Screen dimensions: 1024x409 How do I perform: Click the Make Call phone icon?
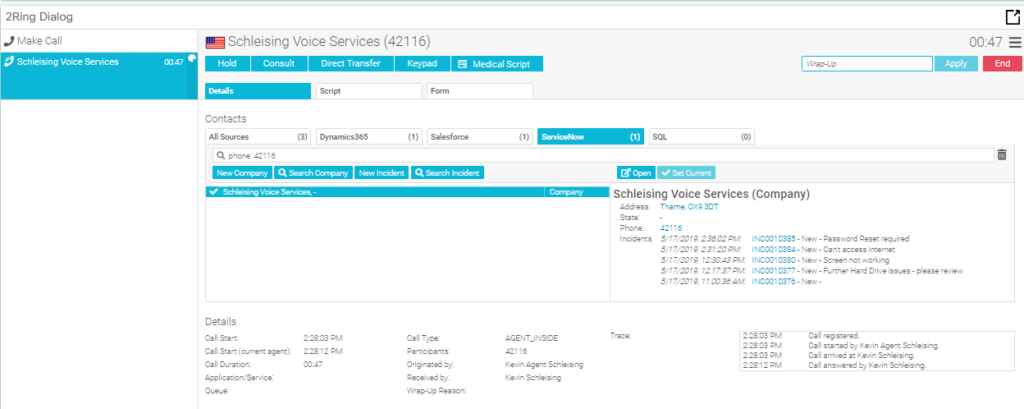coord(9,41)
